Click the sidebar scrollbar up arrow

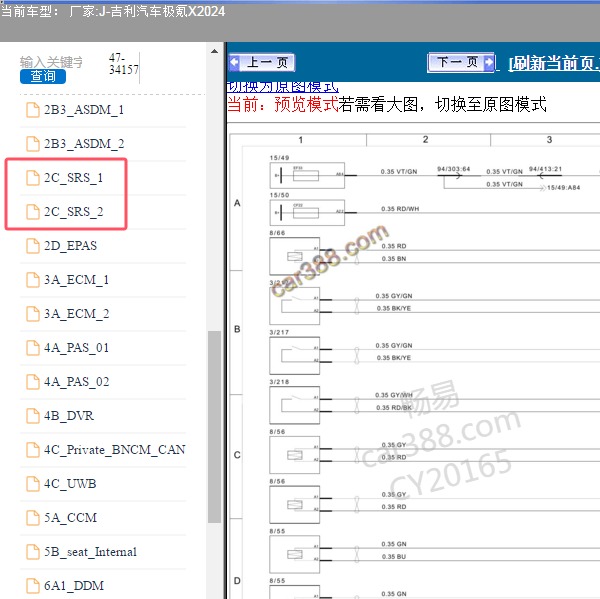click(x=215, y=51)
